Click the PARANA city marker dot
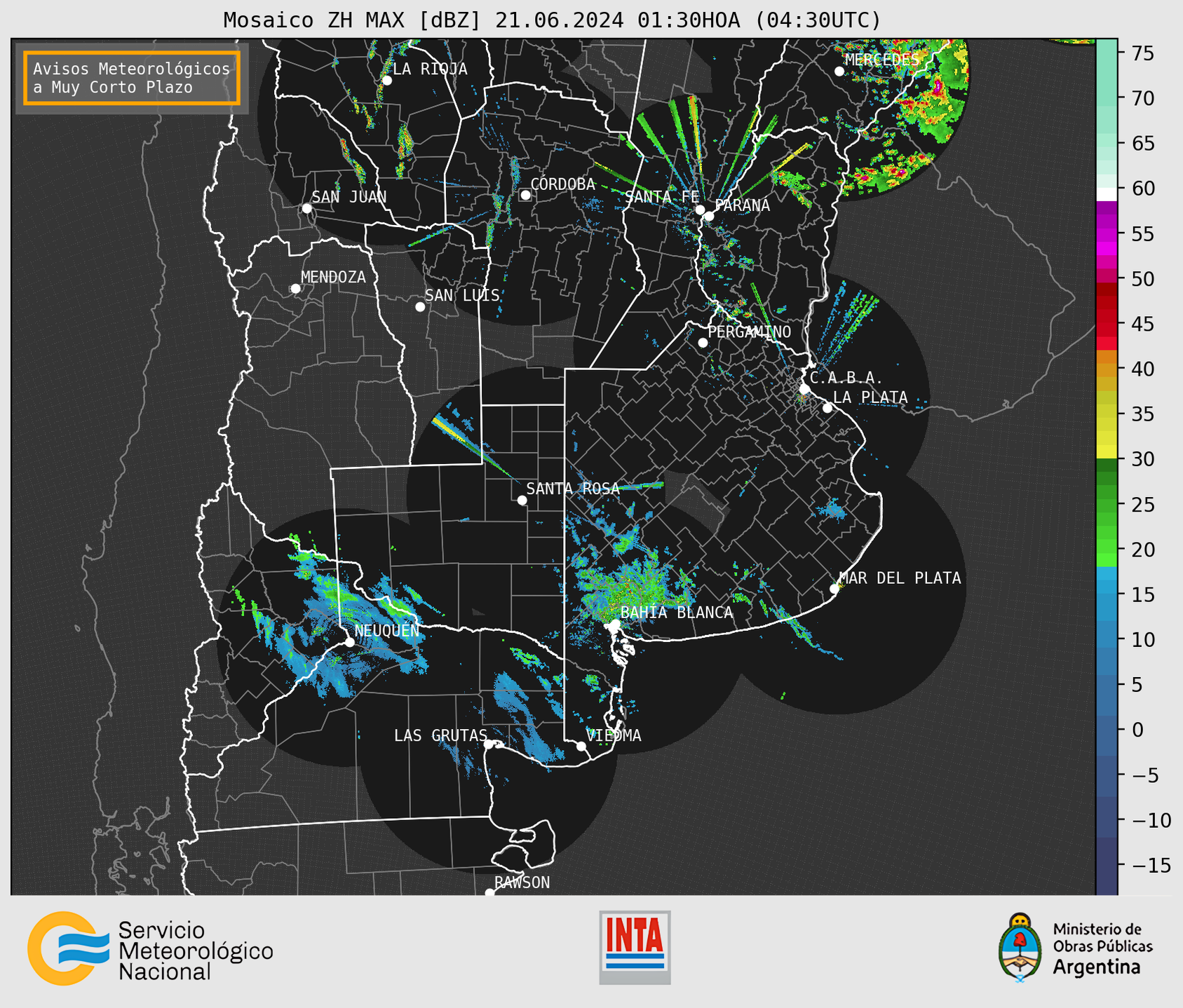 [x=709, y=216]
